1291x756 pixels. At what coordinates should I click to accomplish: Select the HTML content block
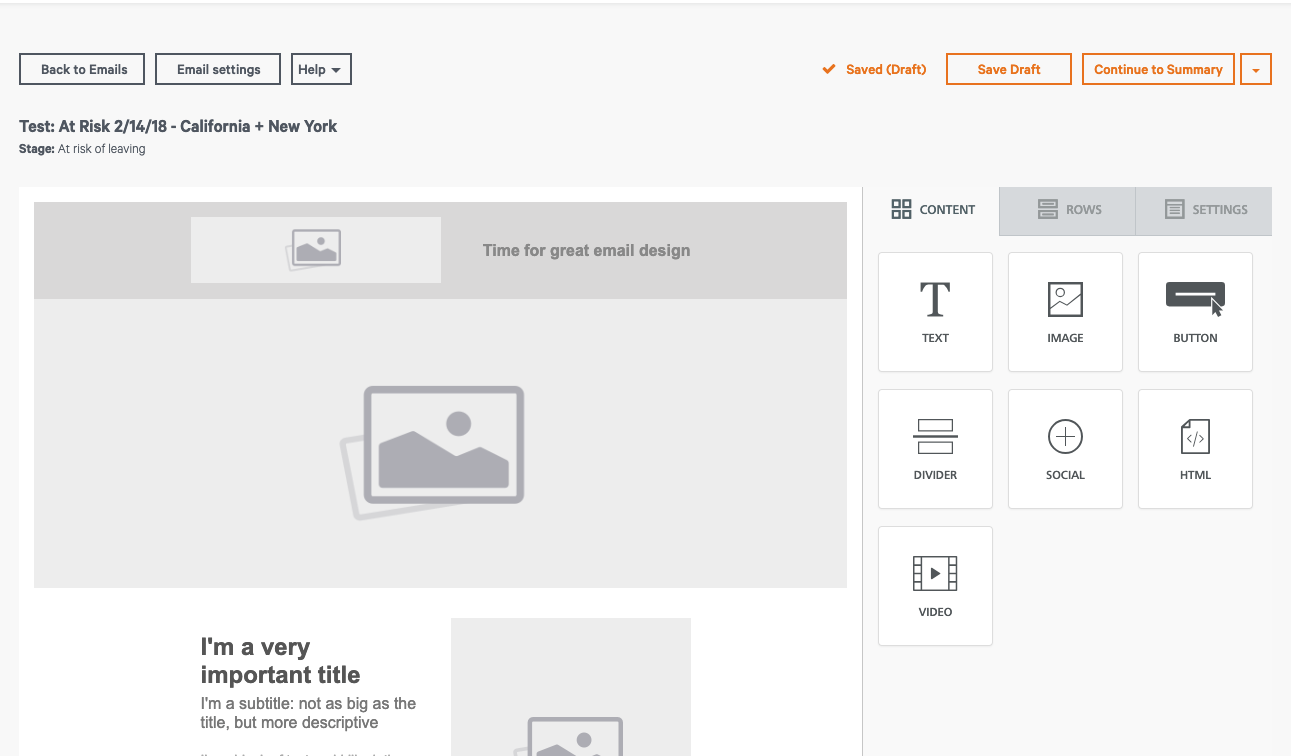point(1195,449)
